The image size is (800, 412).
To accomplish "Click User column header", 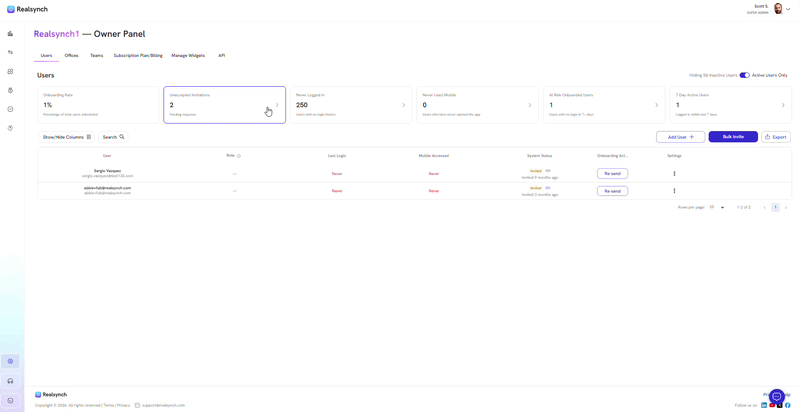I will [107, 156].
